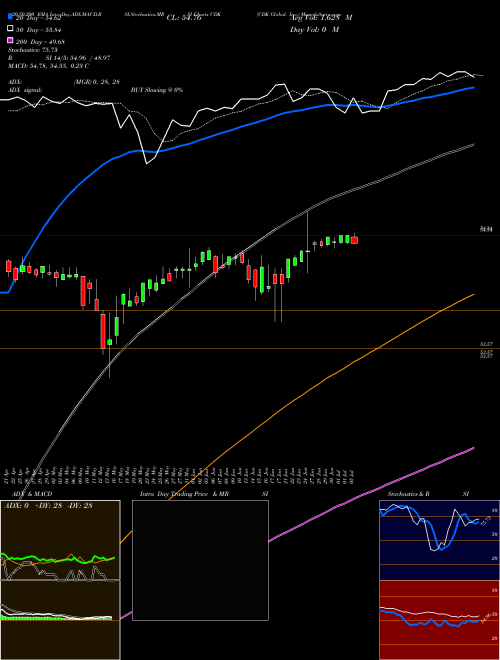The width and height of the screenshot is (500, 660).
Task: Click the '50 Day - 53.84' legend text
Action: coord(39,29)
